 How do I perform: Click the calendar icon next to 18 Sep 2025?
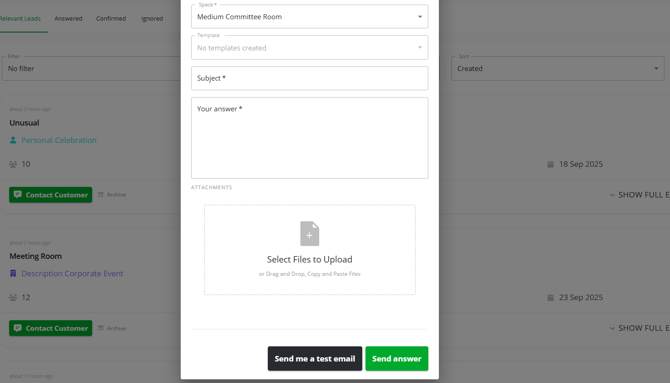[550, 164]
